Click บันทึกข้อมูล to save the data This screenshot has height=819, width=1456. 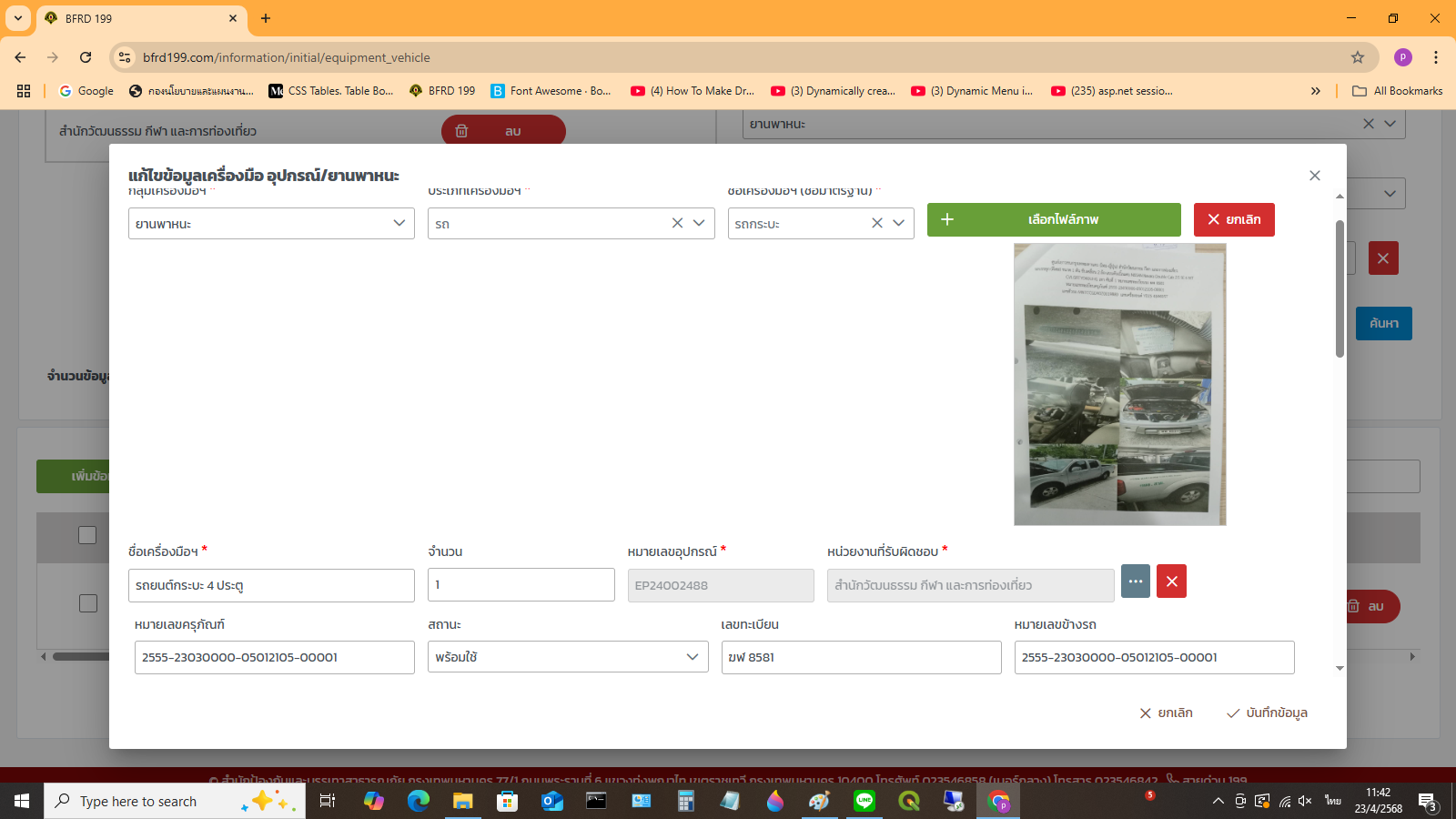pyautogui.click(x=1267, y=713)
